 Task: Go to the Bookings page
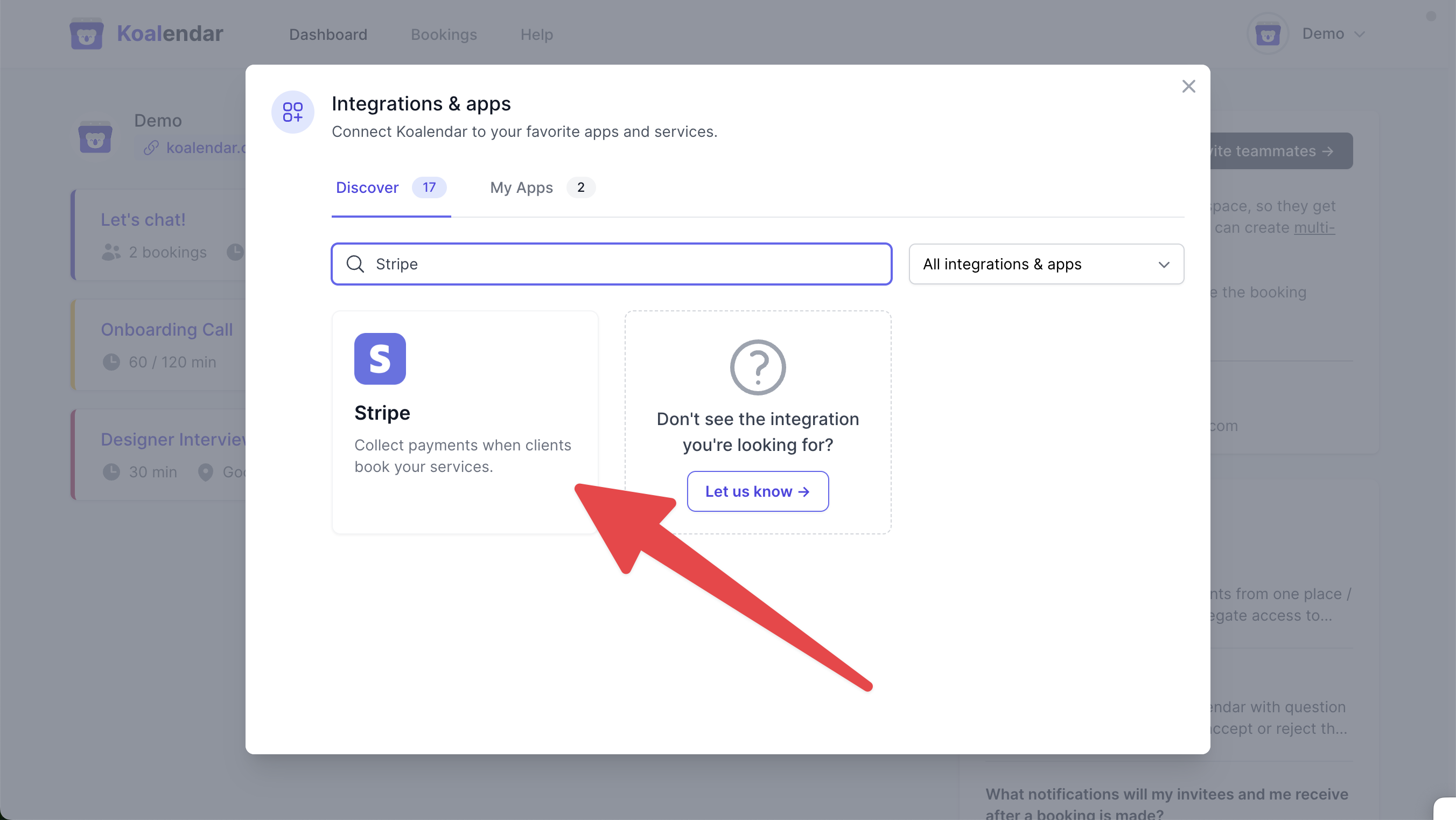pyautogui.click(x=444, y=34)
